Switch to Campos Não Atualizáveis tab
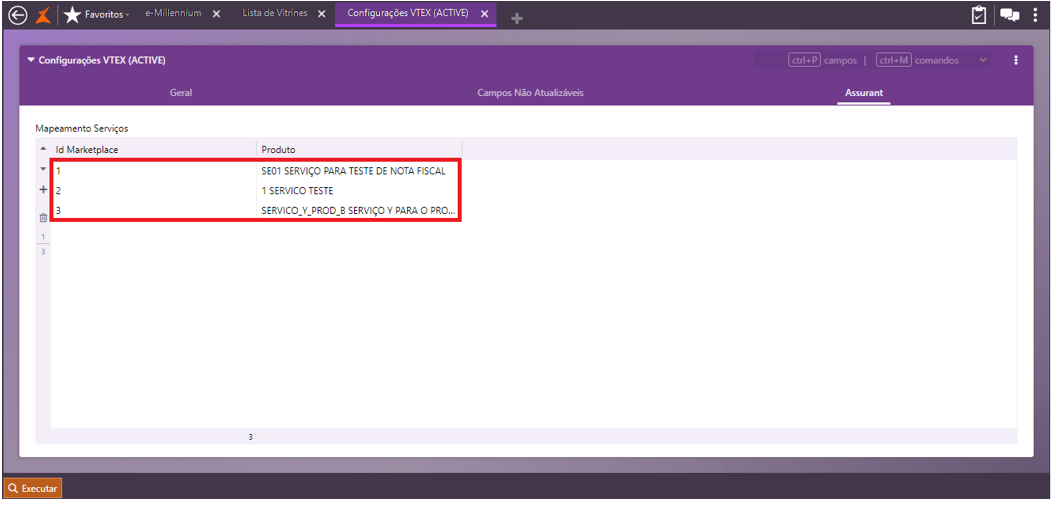Image resolution: width=1052 pixels, height=516 pixels. click(x=530, y=93)
